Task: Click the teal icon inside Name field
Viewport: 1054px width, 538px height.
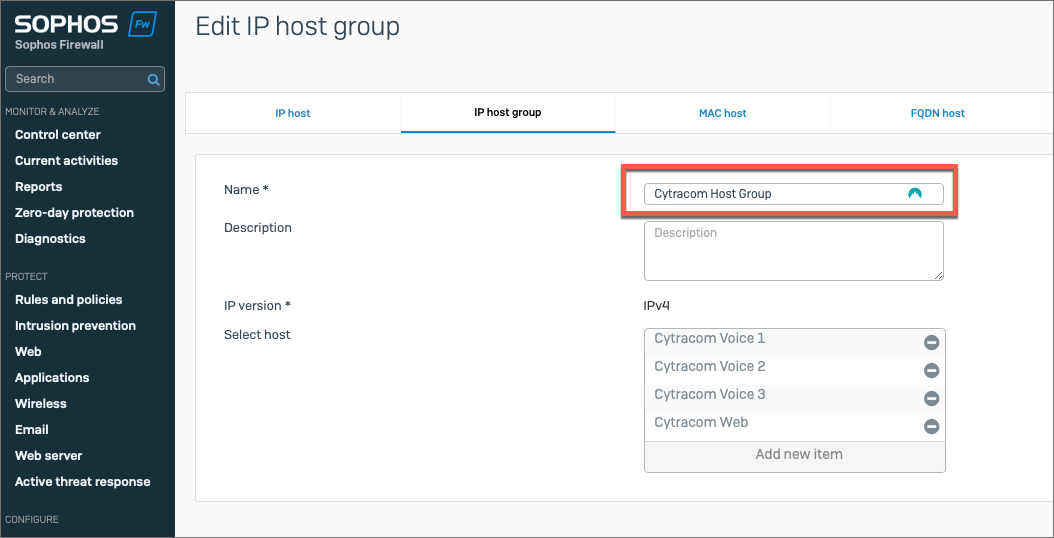Action: [x=914, y=194]
